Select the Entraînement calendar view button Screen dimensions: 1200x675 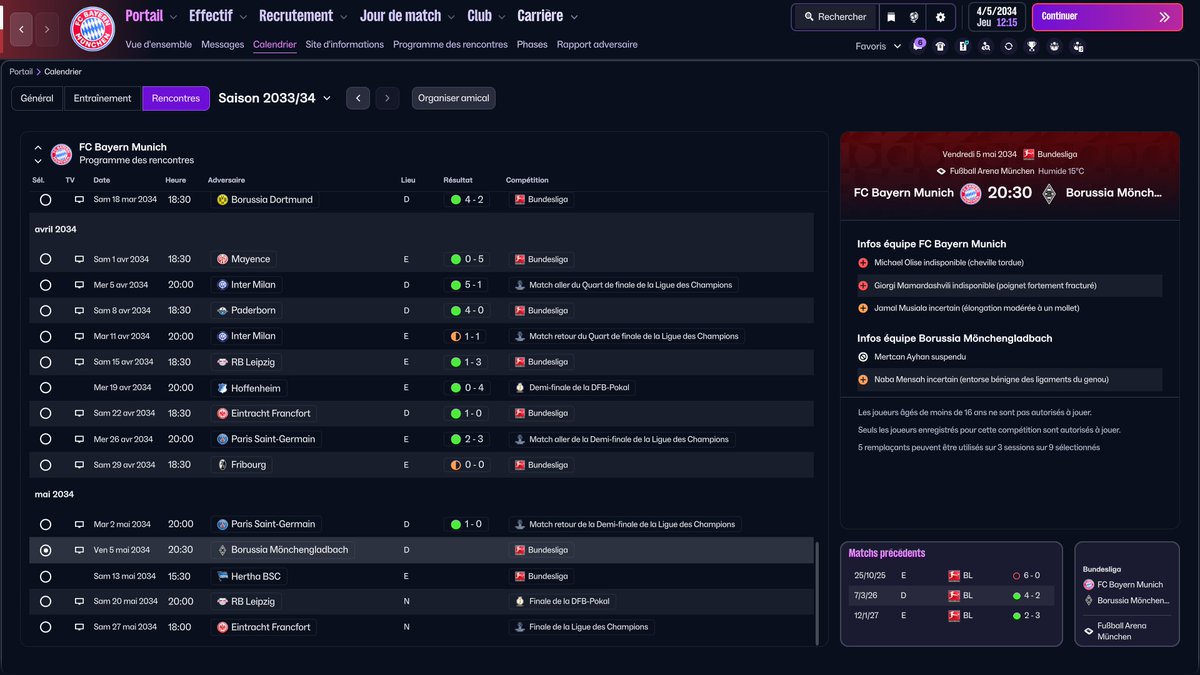(103, 98)
